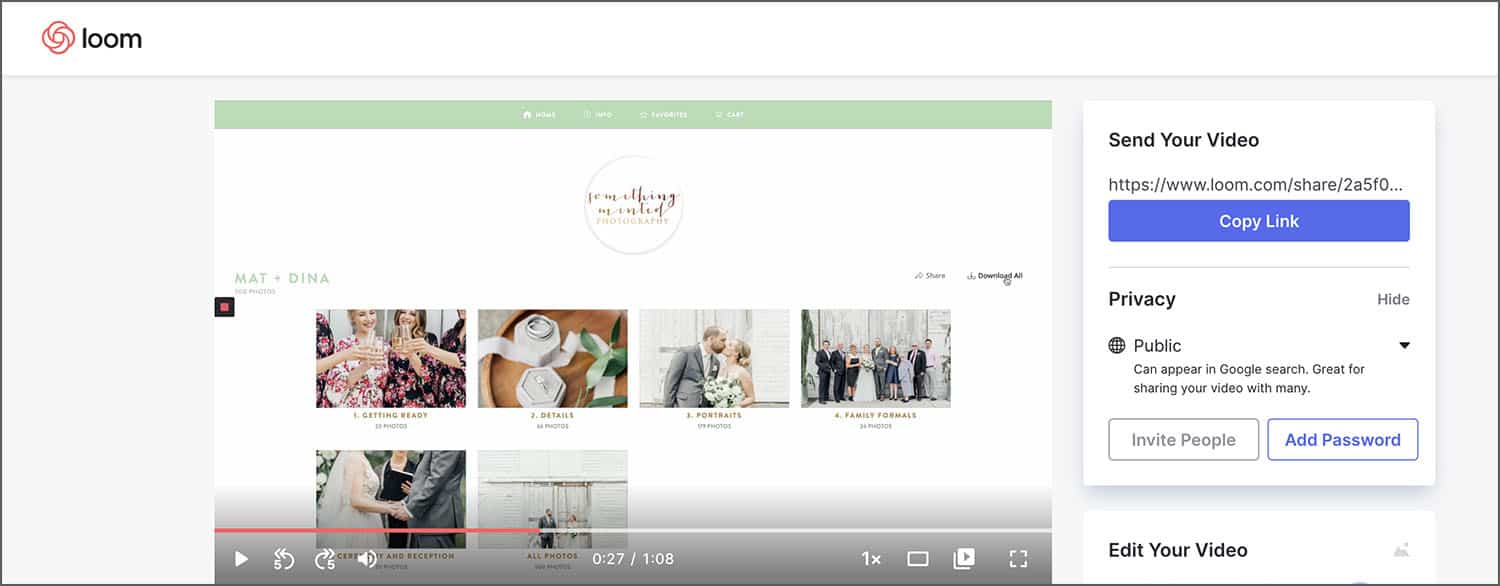Rewind the video 5 seconds
This screenshot has height=586, width=1500.
pyautogui.click(x=282, y=559)
